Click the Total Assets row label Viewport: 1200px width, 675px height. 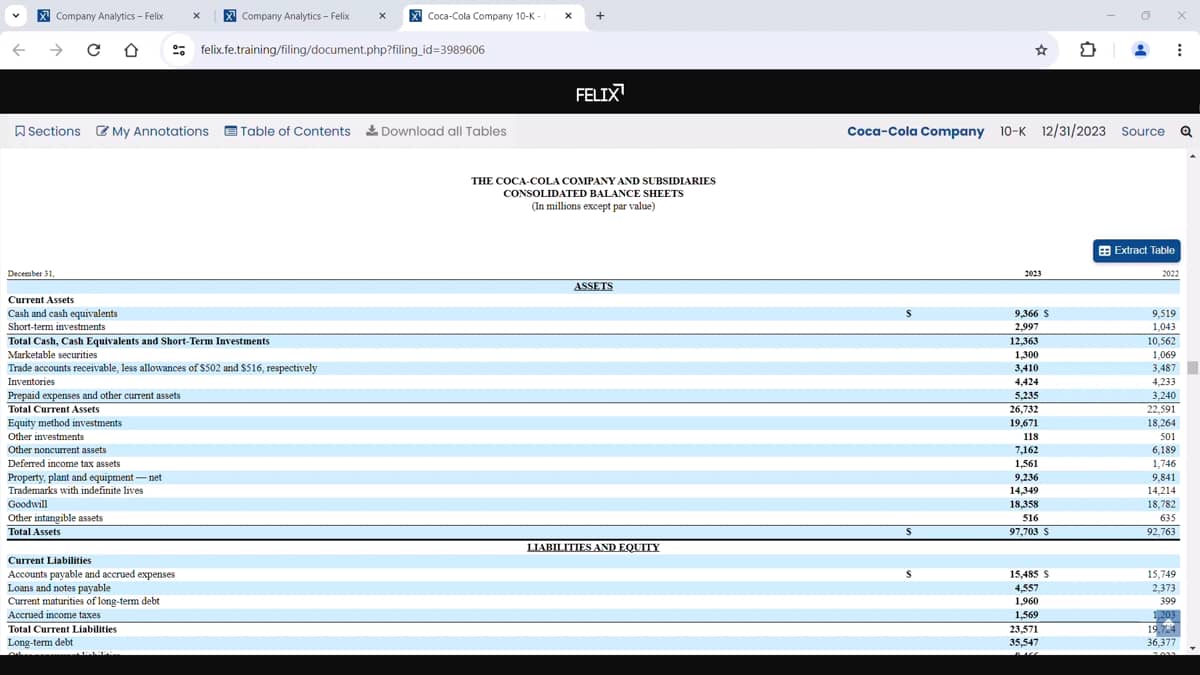click(34, 532)
